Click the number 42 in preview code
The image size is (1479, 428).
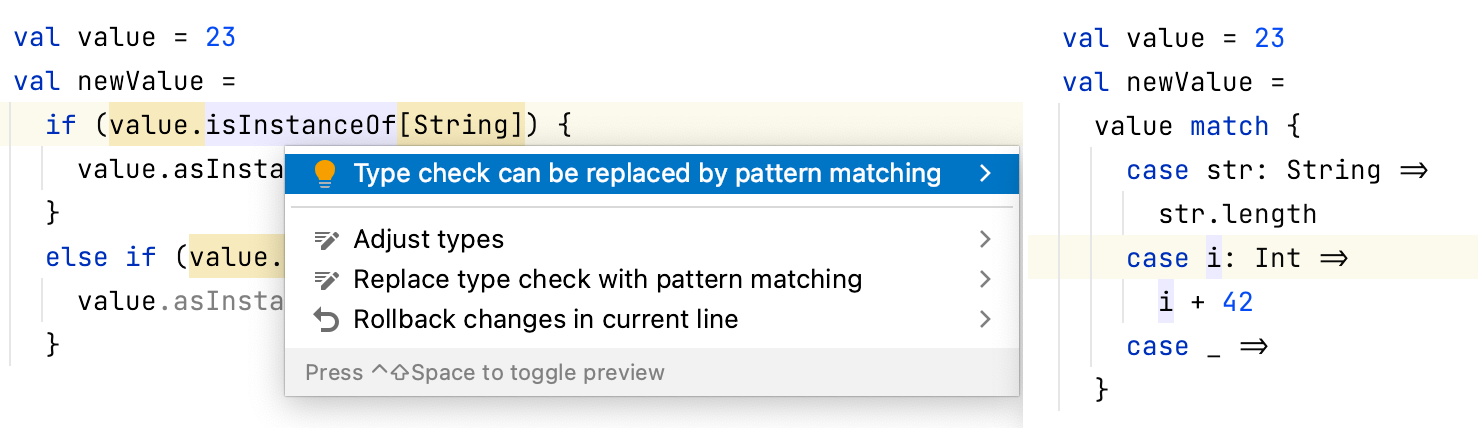[1237, 302]
